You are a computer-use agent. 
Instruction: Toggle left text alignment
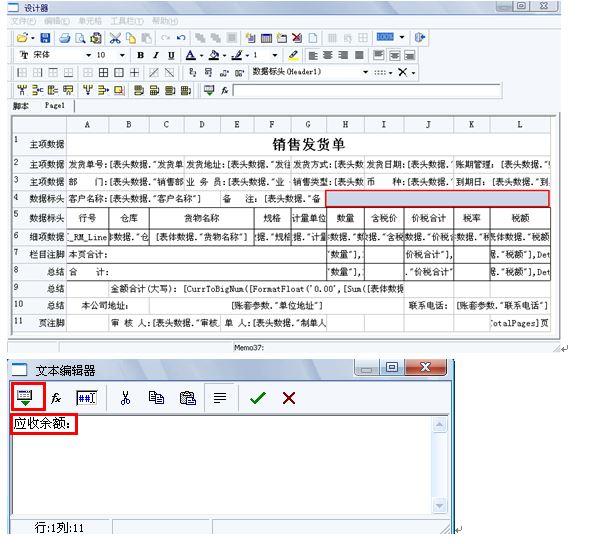[313, 55]
